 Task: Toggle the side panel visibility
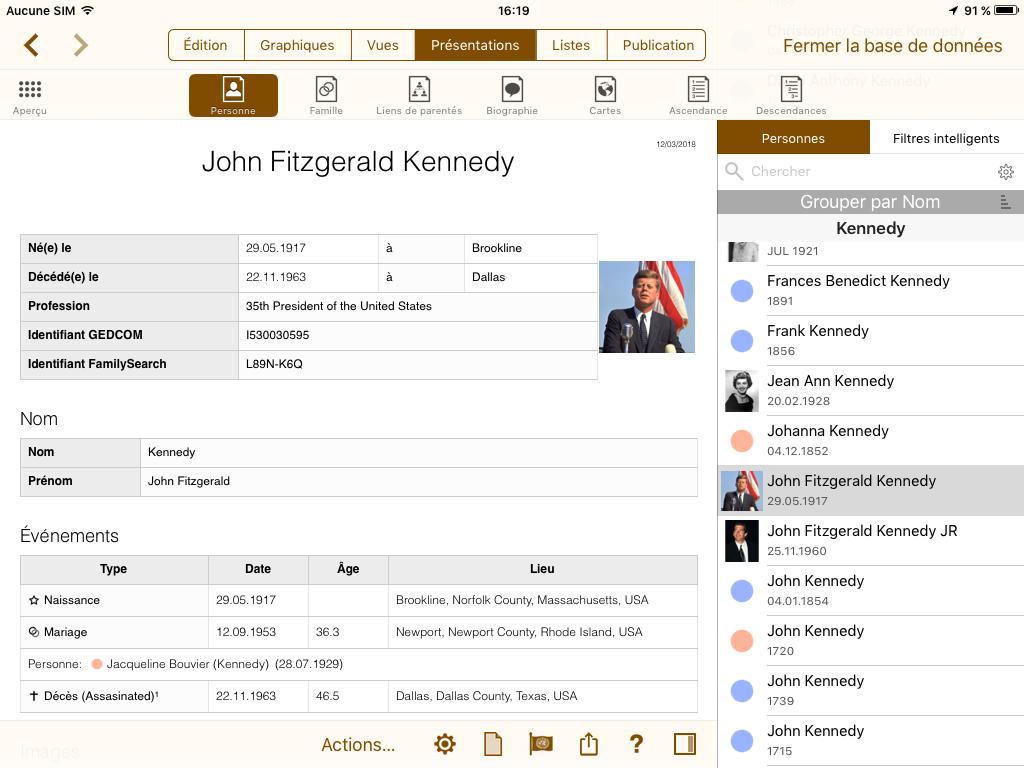coord(684,744)
